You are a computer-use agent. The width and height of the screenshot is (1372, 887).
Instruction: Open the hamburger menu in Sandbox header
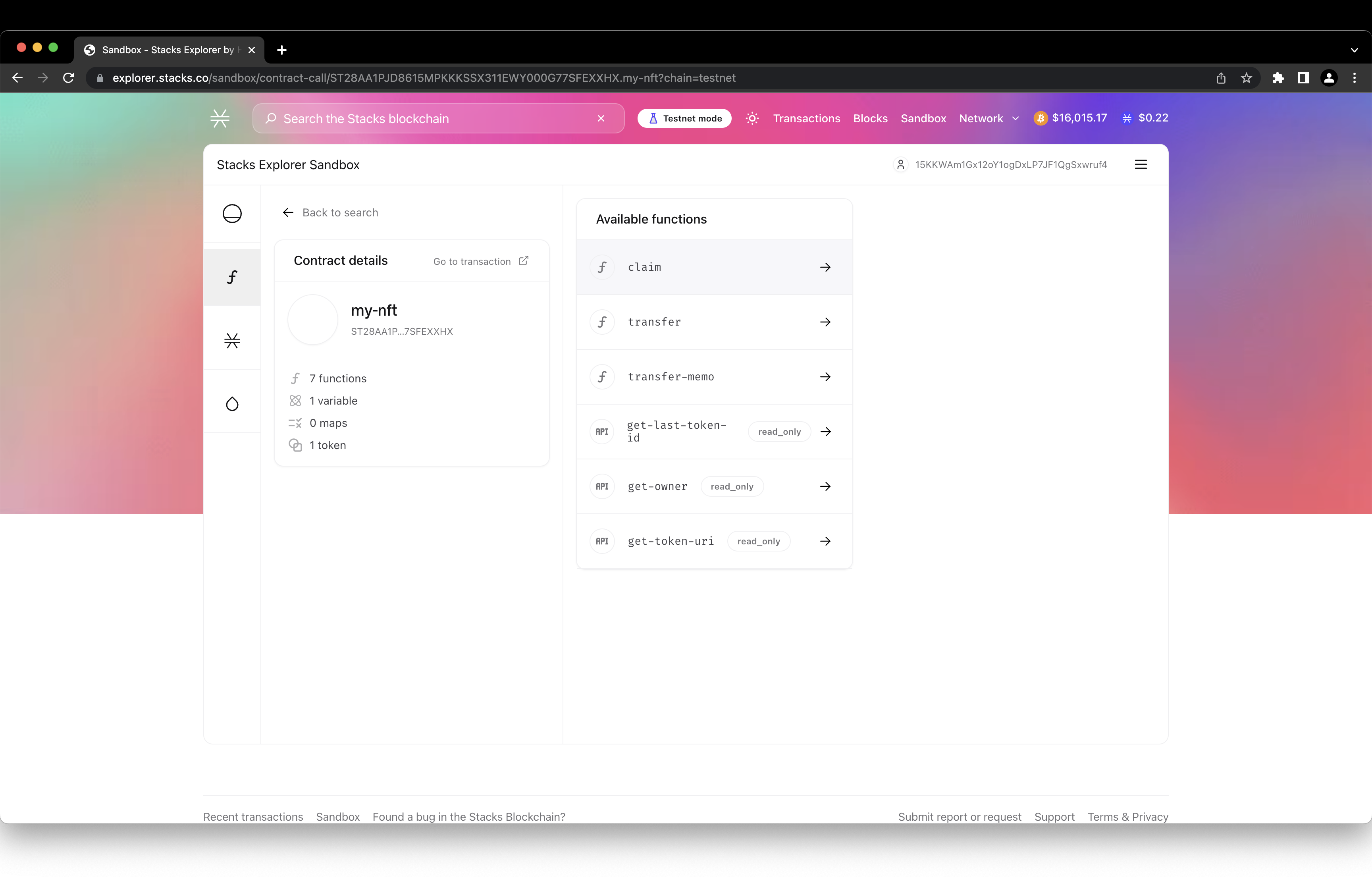[1141, 165]
